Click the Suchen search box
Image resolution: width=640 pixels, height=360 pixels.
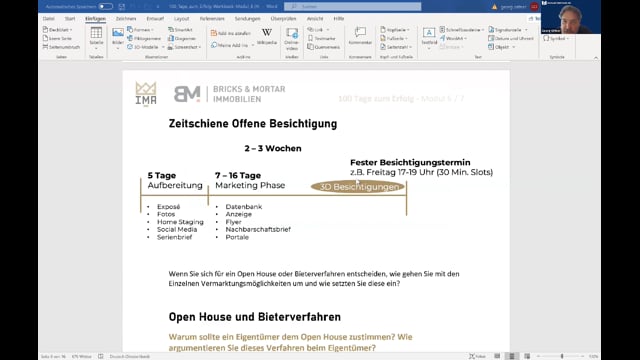[353, 7]
